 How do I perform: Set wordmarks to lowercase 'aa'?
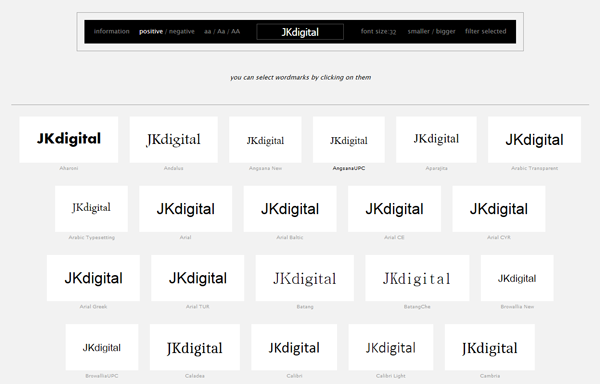[x=207, y=31]
